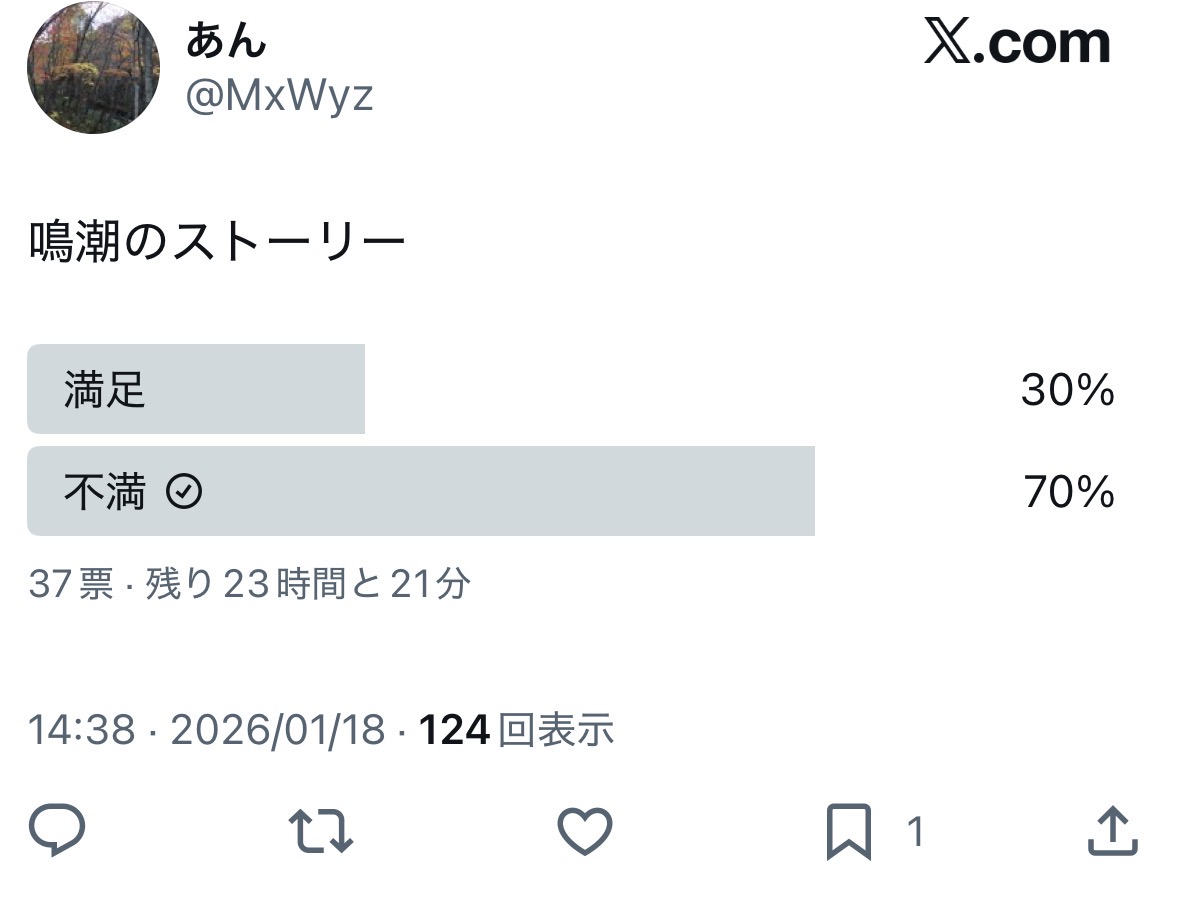Click the display name あん
The height and width of the screenshot is (919, 1179).
pos(227,42)
